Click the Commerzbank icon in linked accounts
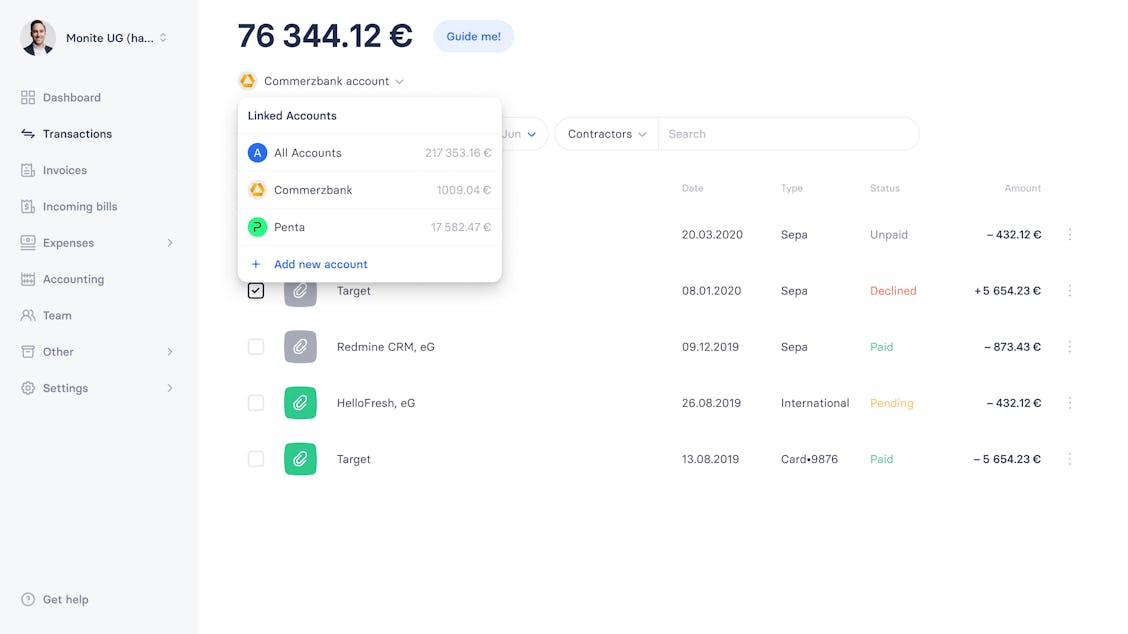The width and height of the screenshot is (1128, 634). click(x=258, y=190)
